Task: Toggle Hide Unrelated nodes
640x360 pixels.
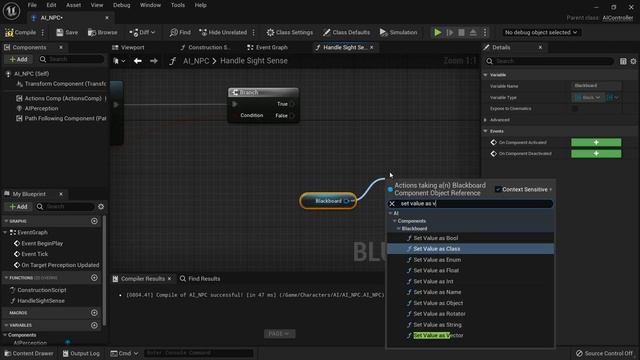Action: coord(223,32)
